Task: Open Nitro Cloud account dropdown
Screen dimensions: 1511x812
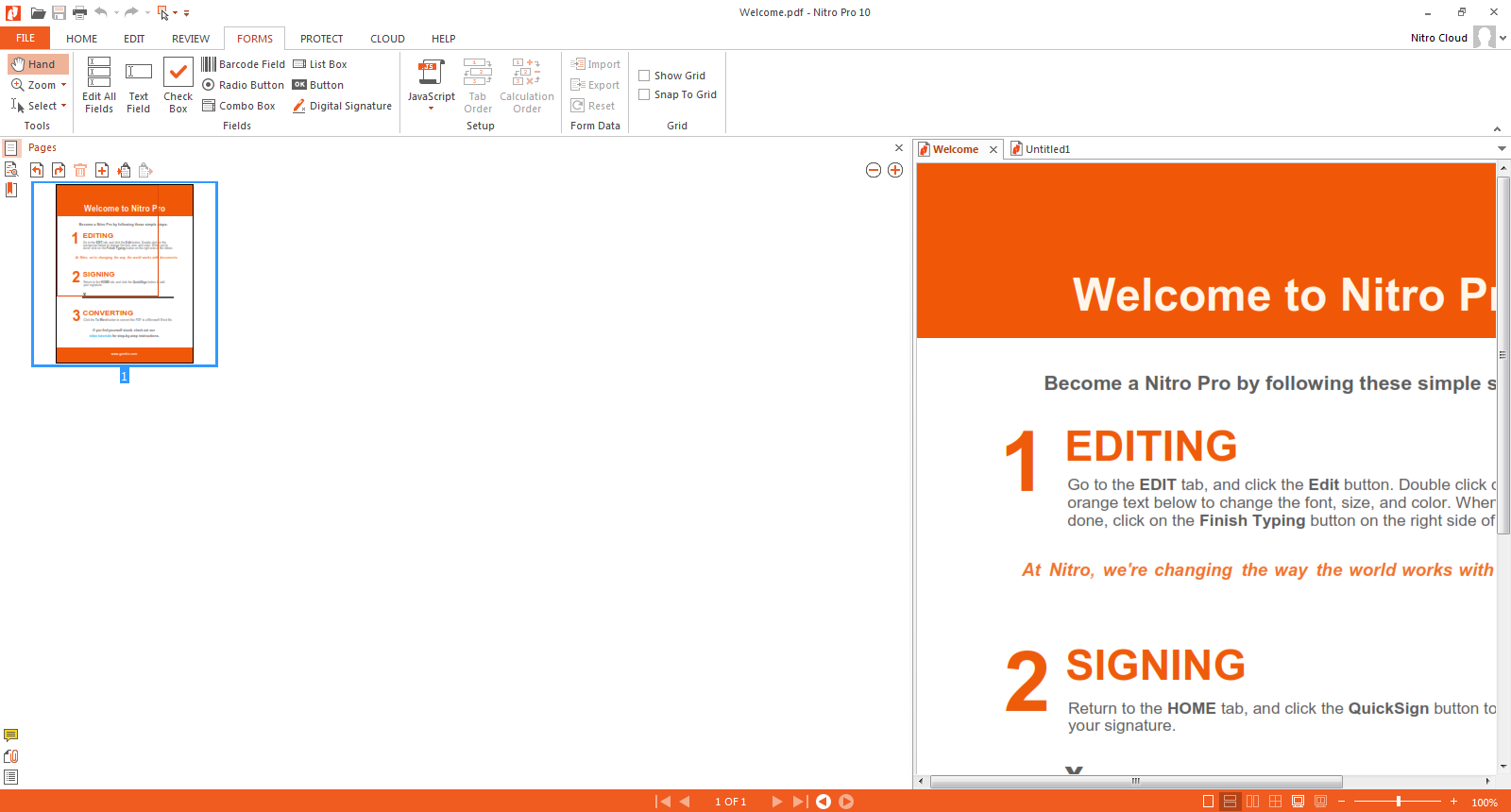Action: click(x=1503, y=38)
